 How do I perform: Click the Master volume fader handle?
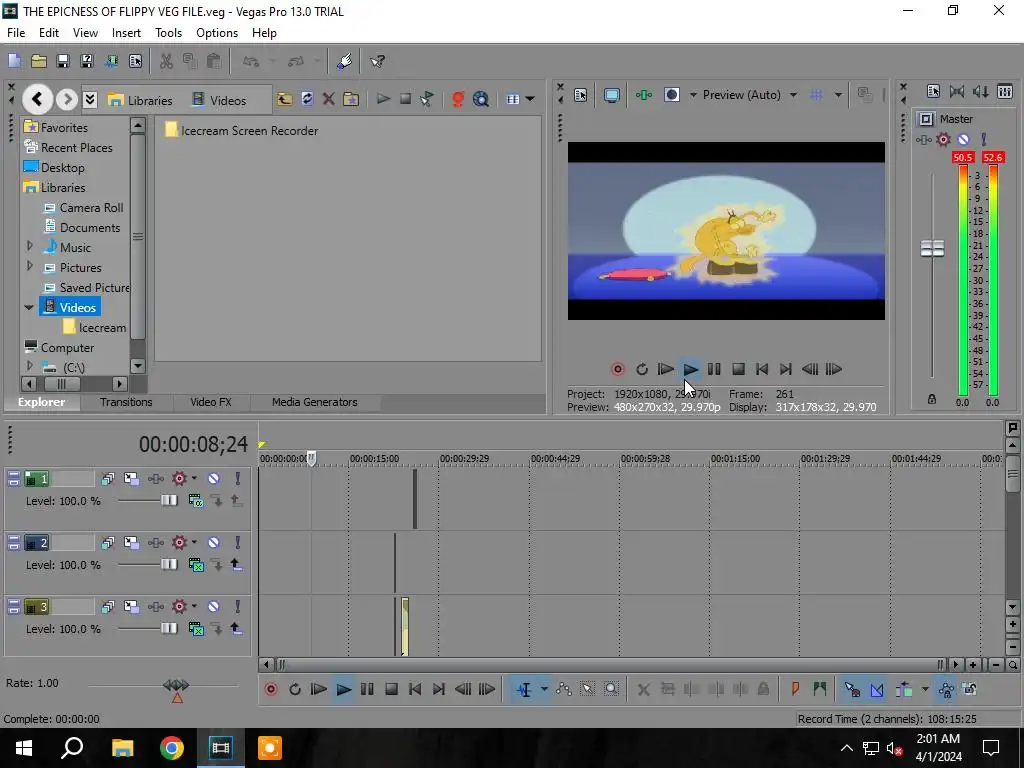(932, 249)
